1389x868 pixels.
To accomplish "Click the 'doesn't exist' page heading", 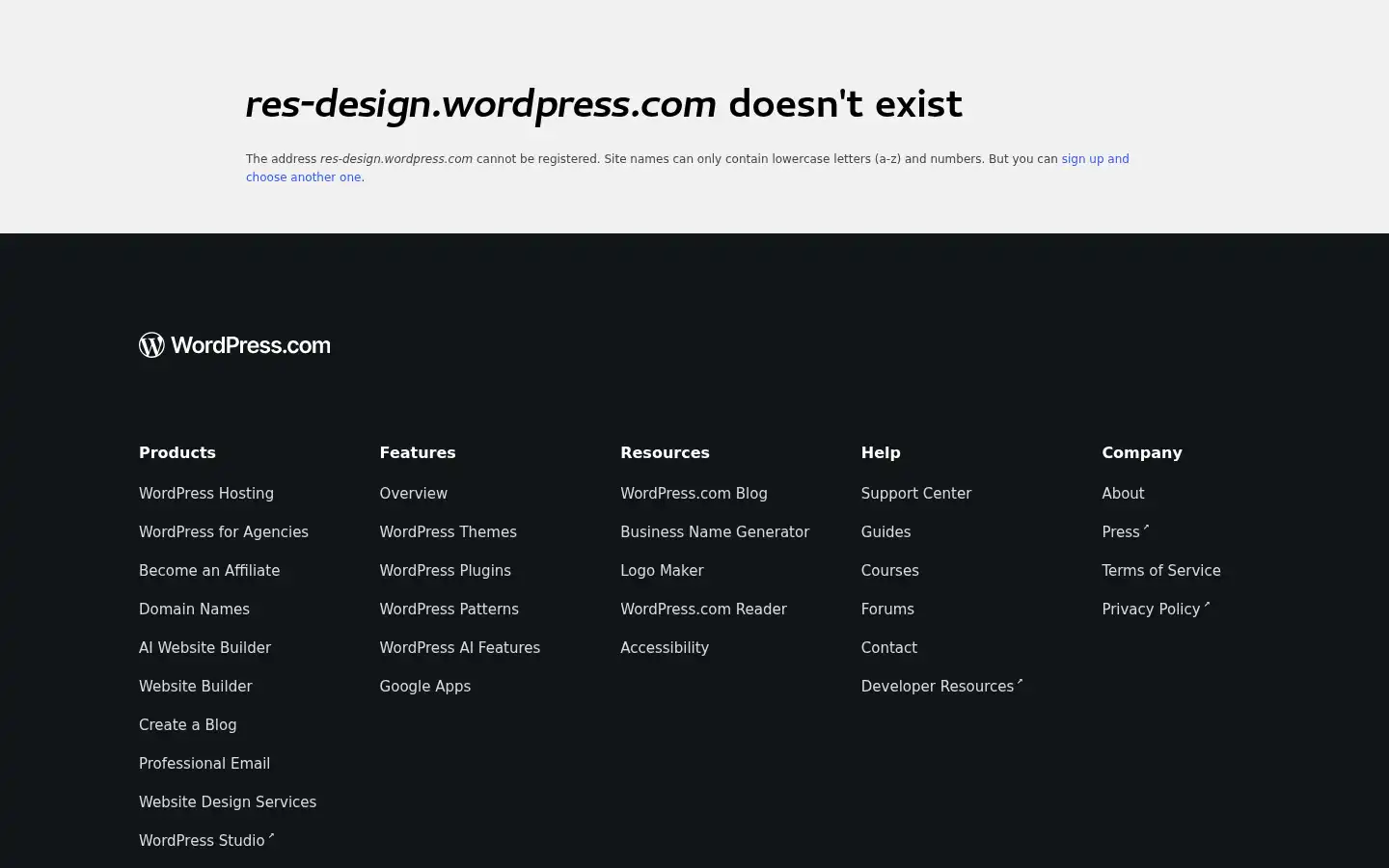I will point(604,104).
